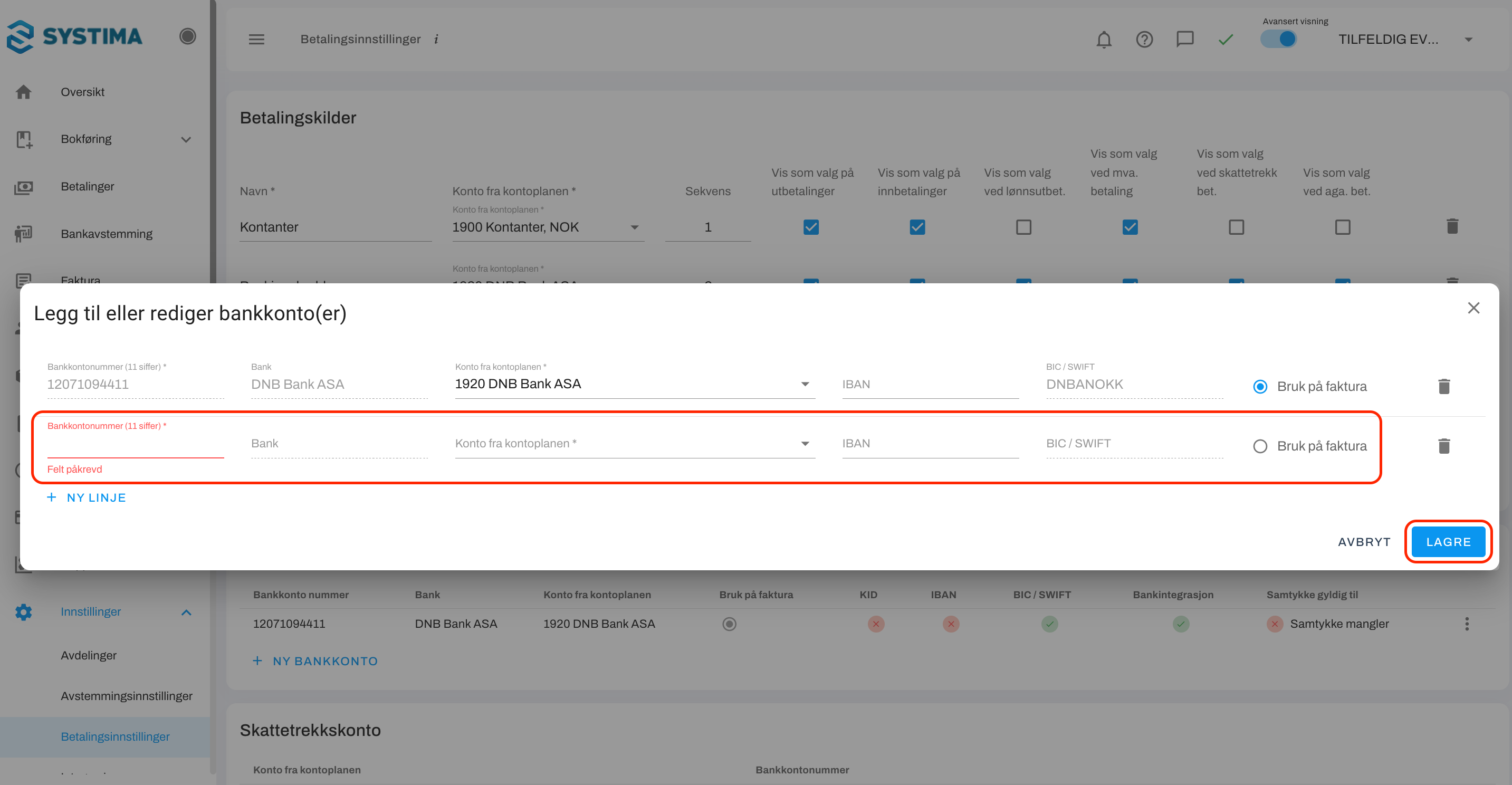Delete the empty second bank account row
1512x785 pixels.
pyautogui.click(x=1444, y=446)
